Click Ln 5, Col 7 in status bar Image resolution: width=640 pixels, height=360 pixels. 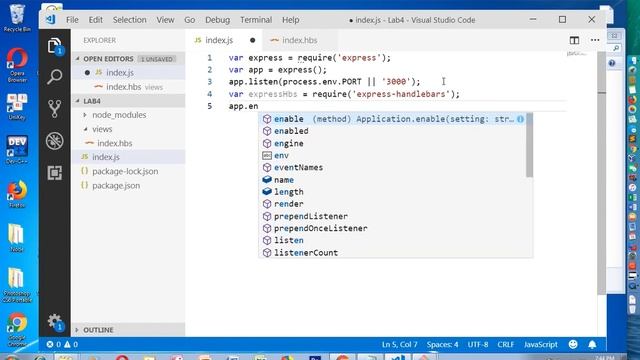[x=400, y=344]
